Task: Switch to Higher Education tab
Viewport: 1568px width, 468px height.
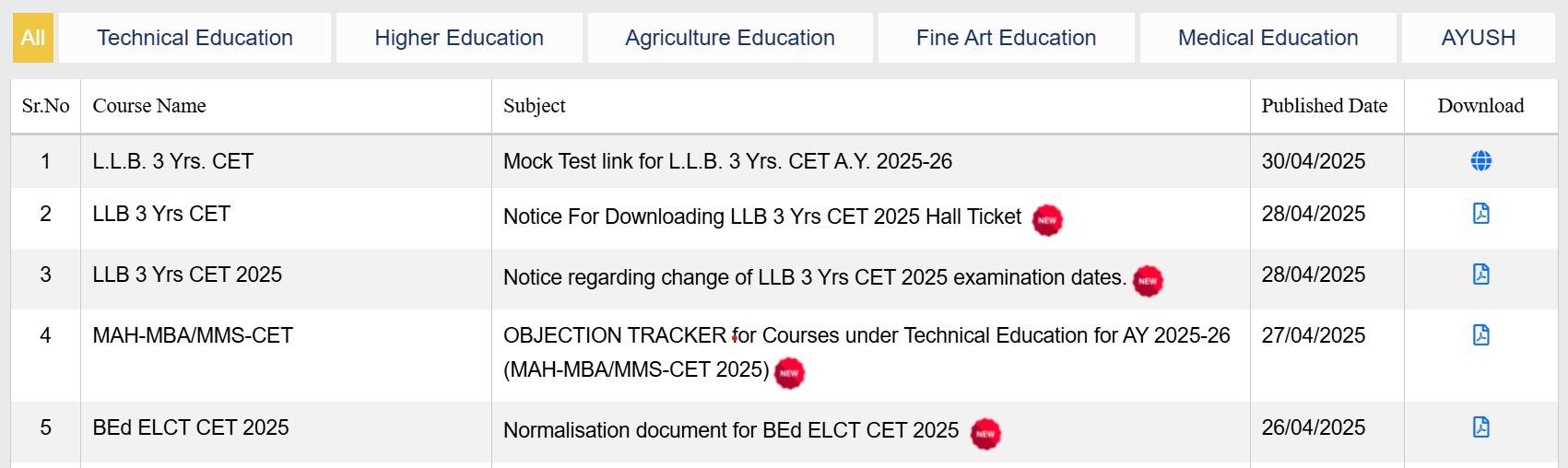Action: click(459, 38)
